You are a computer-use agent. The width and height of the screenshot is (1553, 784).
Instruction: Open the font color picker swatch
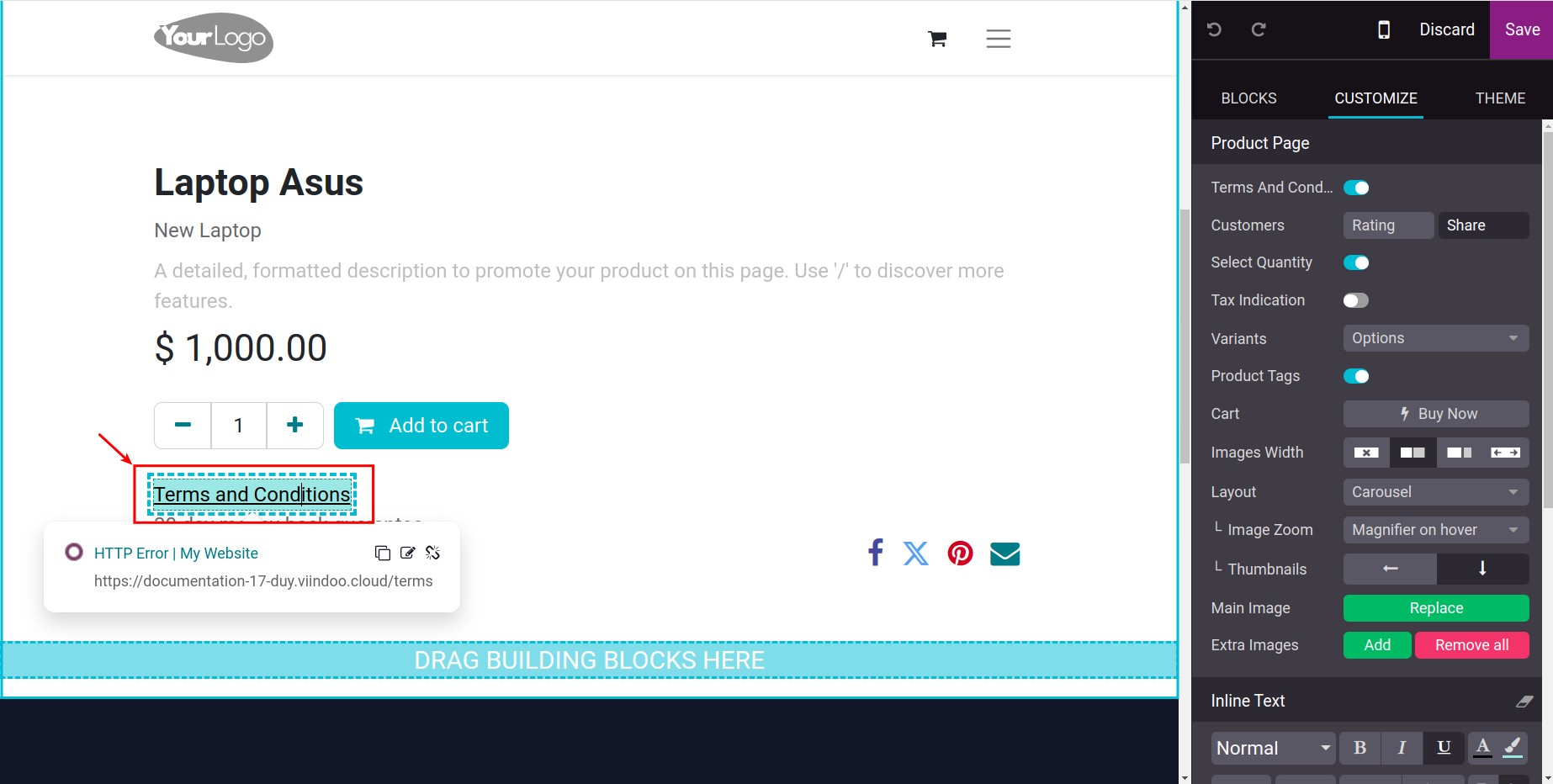tap(1482, 747)
